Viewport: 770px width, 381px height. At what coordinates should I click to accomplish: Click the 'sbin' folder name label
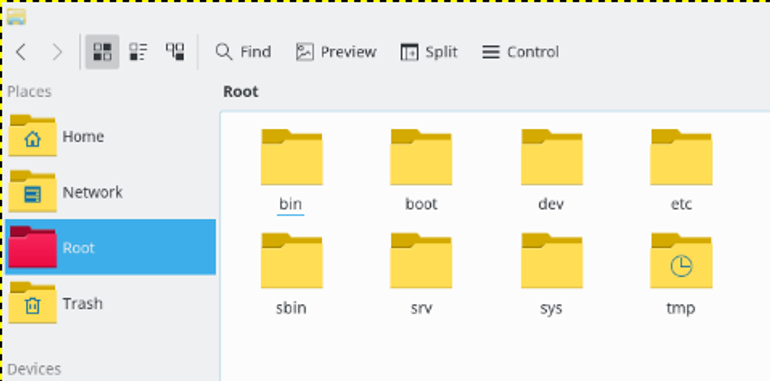click(x=291, y=308)
